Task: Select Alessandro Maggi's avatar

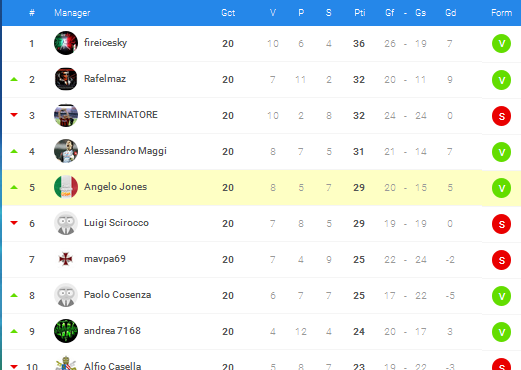Action: pos(66,151)
